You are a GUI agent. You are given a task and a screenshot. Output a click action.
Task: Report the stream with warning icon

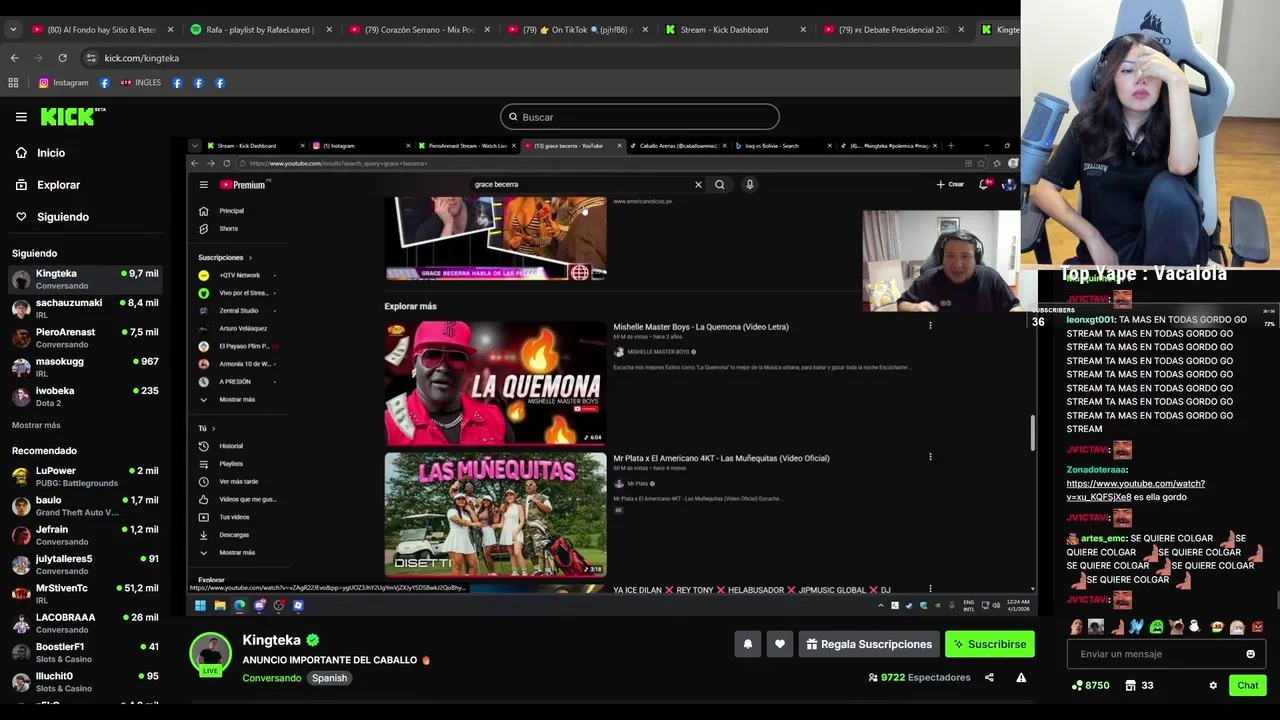(x=1021, y=678)
